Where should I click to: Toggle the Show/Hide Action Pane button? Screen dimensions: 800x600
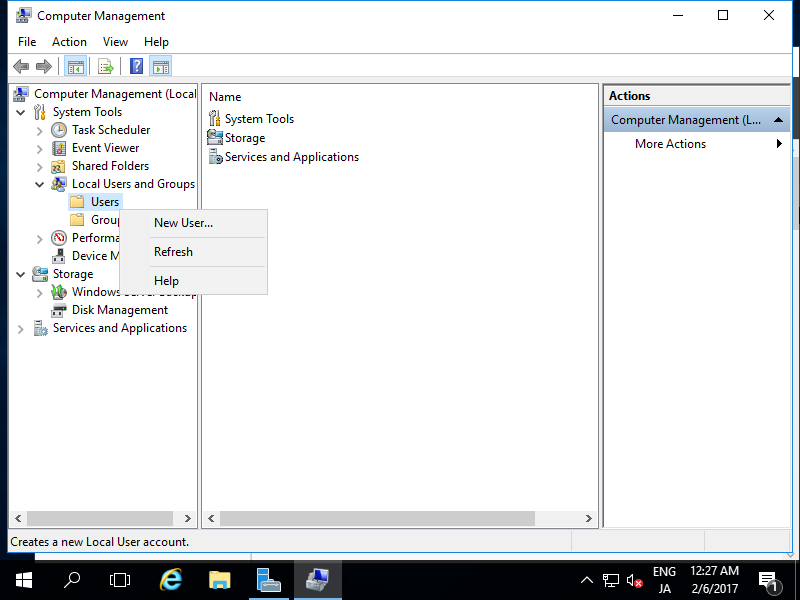point(161,67)
